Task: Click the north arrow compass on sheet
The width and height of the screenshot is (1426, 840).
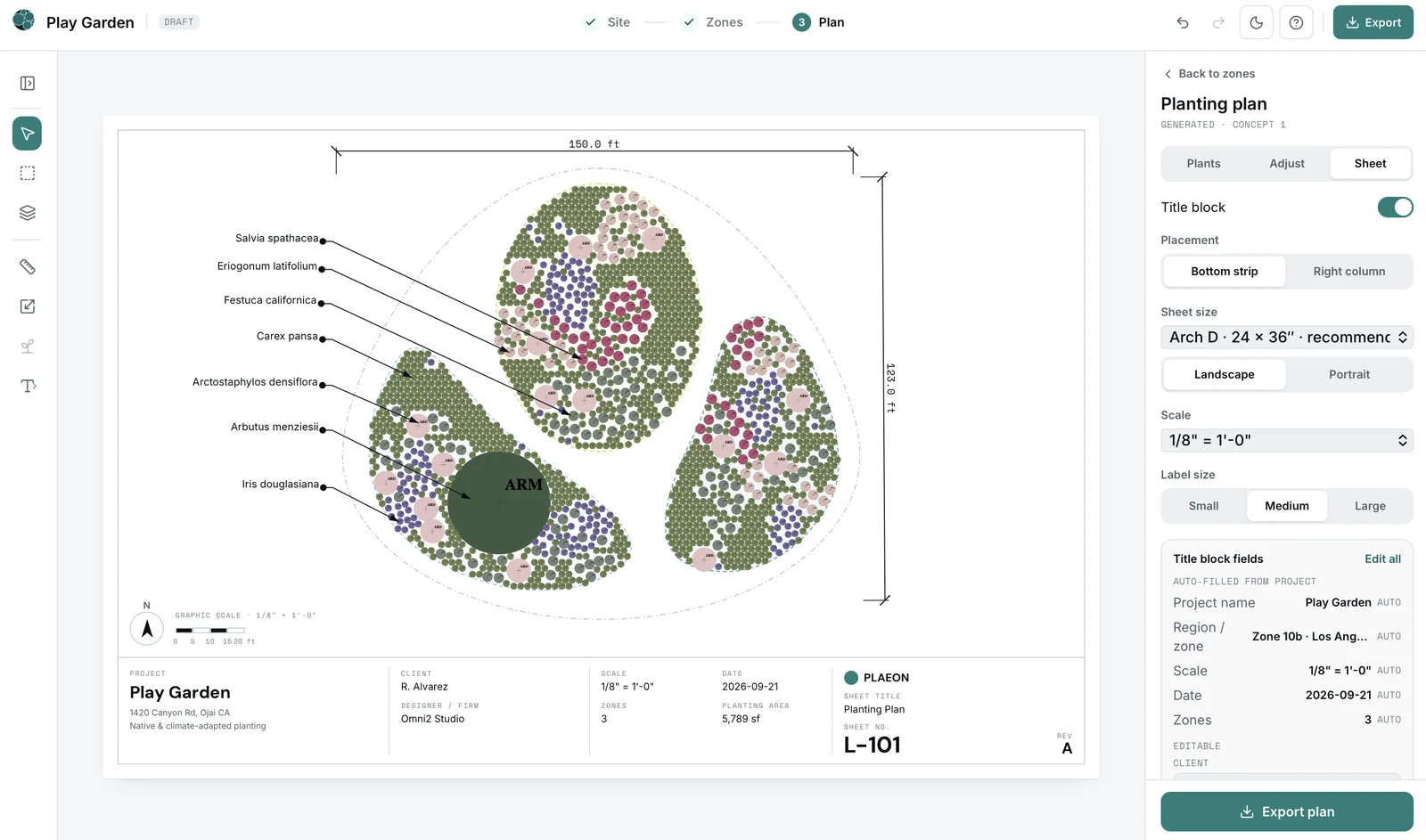Action: point(147,629)
